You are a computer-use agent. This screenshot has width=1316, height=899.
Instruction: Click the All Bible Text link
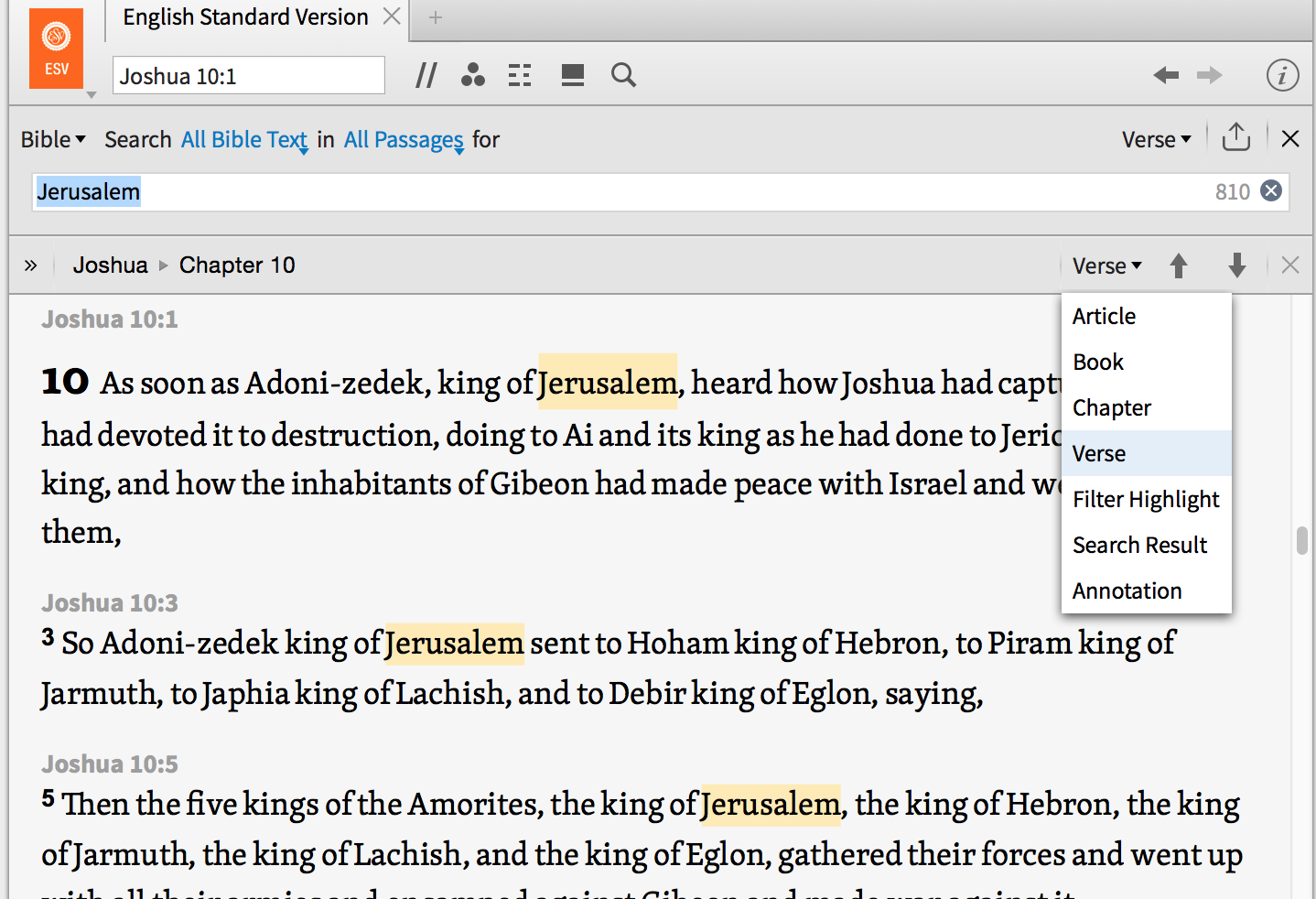point(244,139)
